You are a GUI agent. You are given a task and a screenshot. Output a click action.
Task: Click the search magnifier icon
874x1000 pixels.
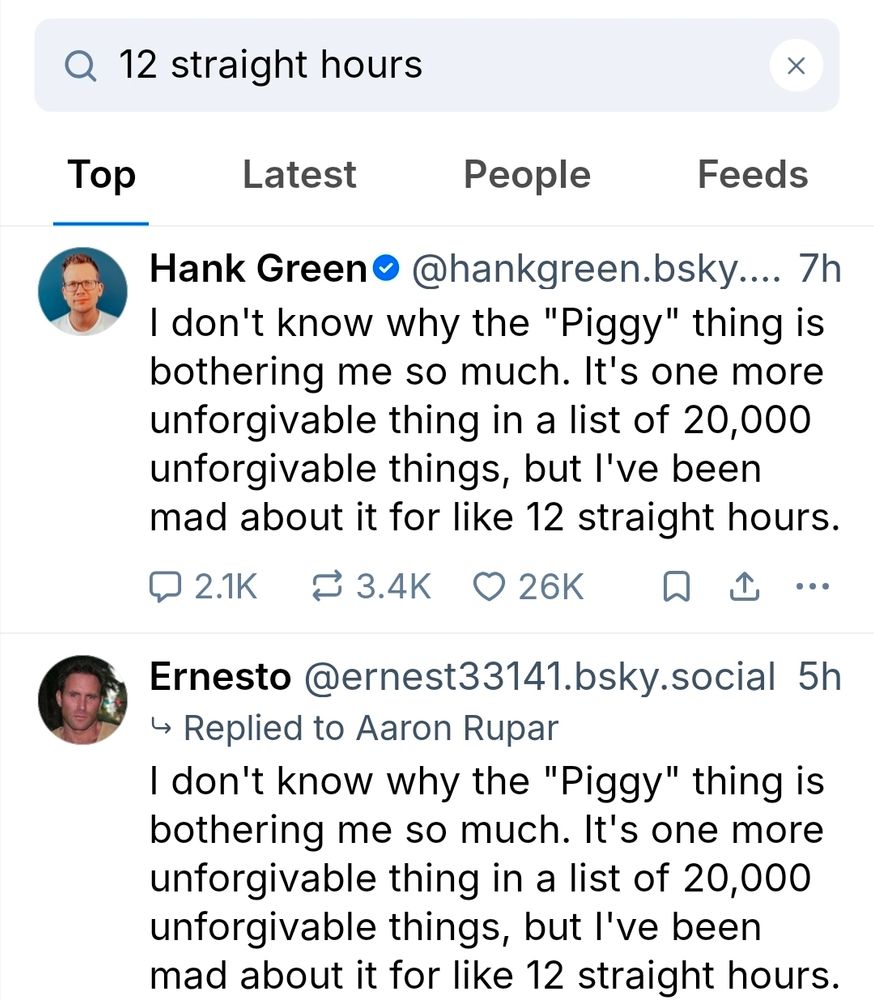coord(79,66)
